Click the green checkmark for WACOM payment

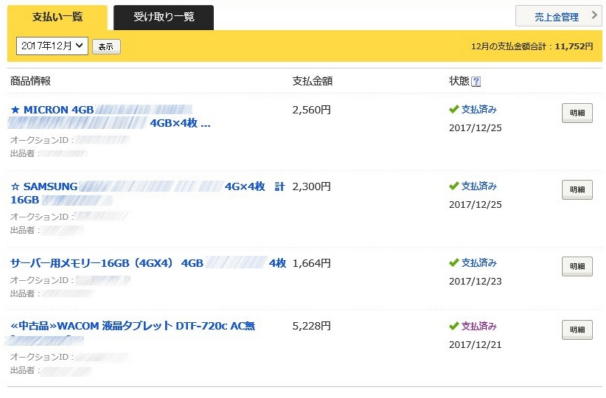pos(454,326)
